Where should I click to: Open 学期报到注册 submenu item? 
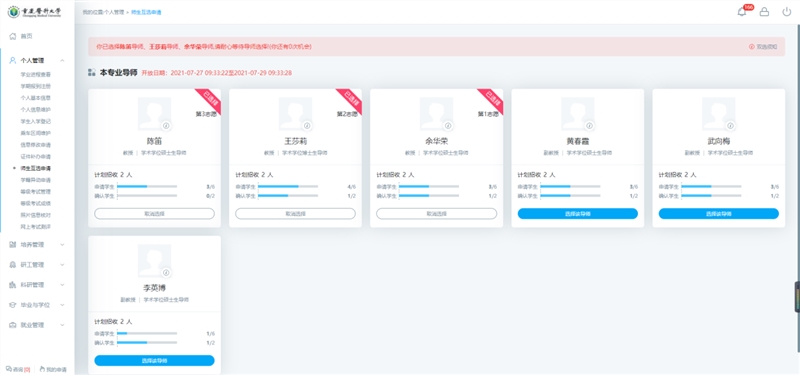(36, 86)
